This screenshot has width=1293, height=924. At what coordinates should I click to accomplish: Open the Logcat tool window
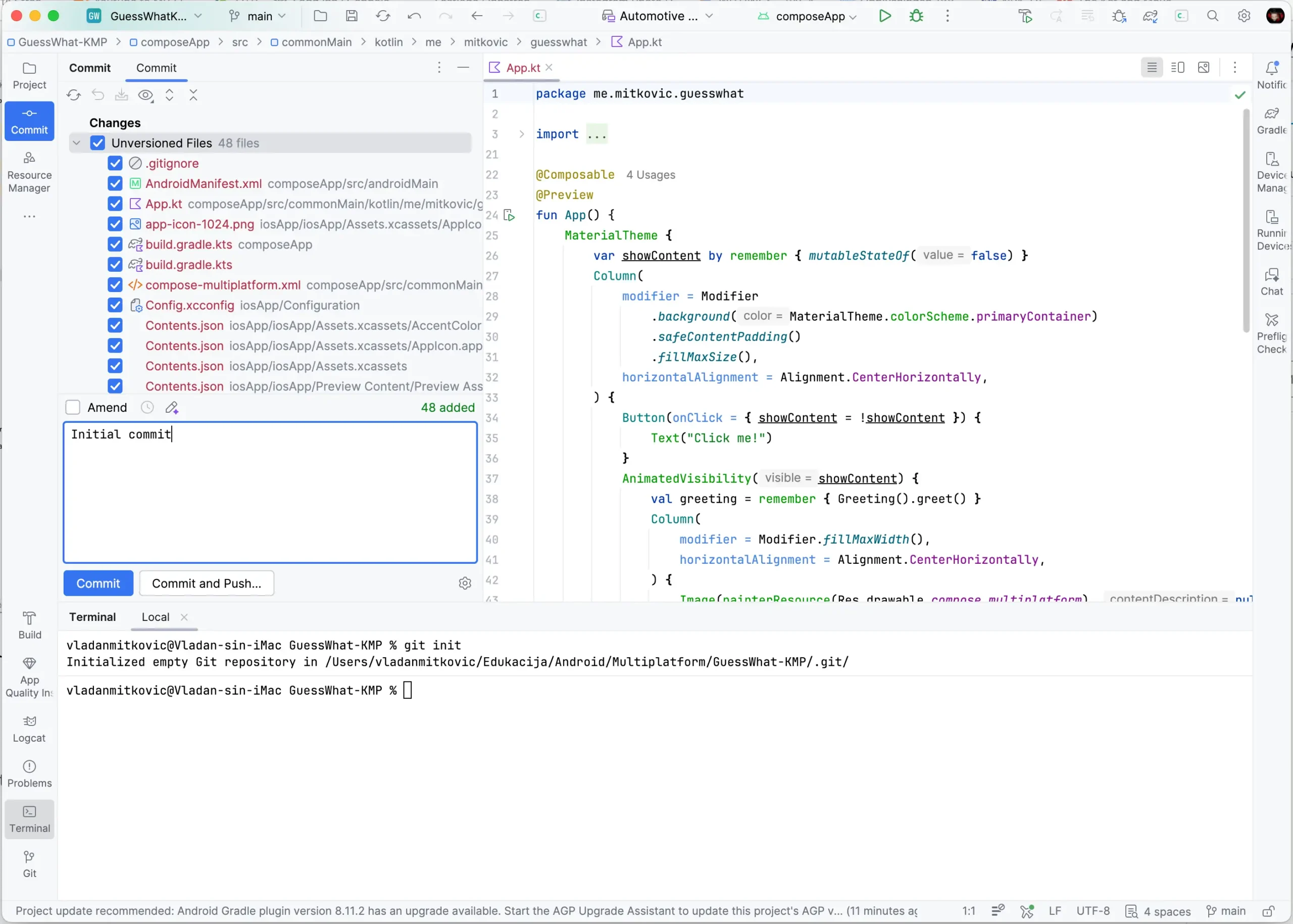[29, 728]
